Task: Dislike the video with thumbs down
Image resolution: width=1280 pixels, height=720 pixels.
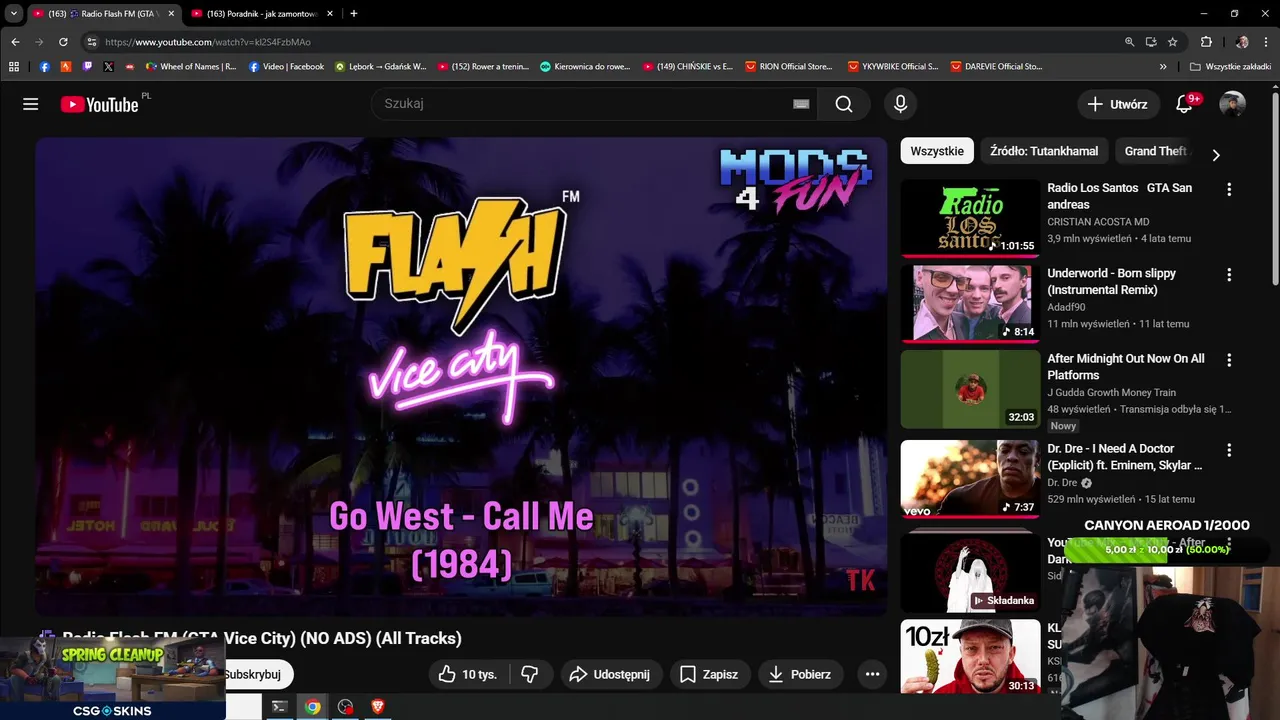Action: click(x=530, y=674)
